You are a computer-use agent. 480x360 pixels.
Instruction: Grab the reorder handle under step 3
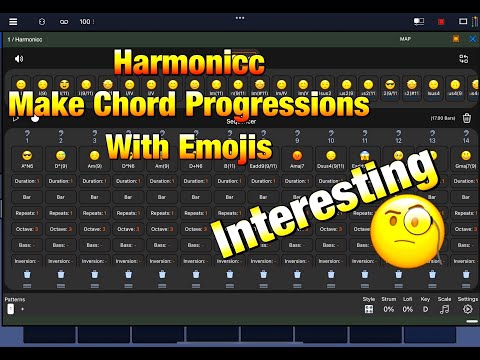(x=95, y=286)
